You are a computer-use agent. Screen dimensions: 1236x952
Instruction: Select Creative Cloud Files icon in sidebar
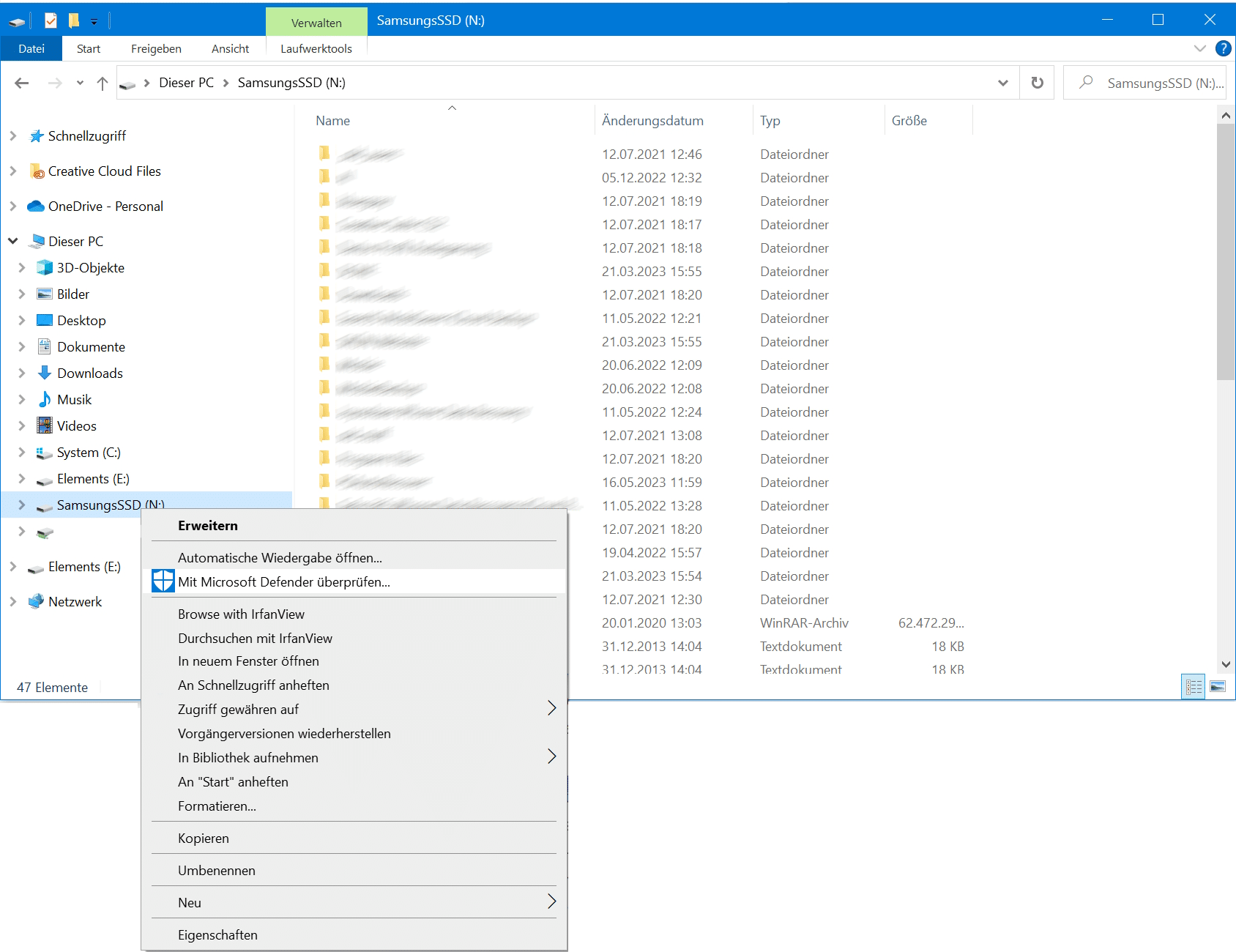tap(37, 171)
